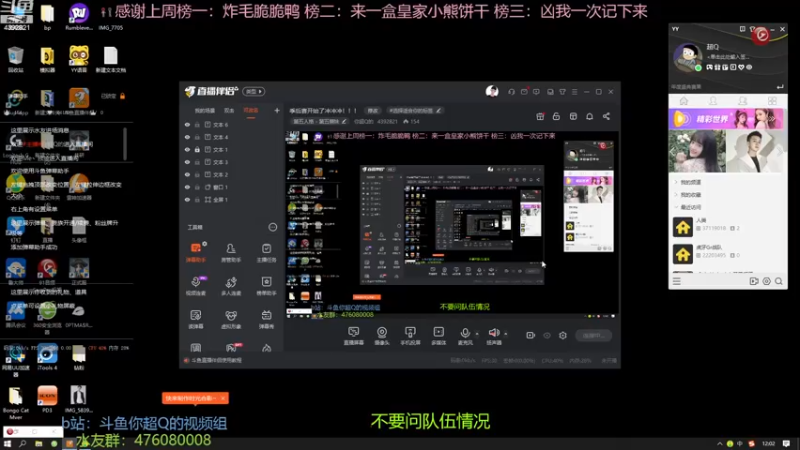Open the YY apps grid tab
Screen dimensions: 800x450
(x=772, y=101)
